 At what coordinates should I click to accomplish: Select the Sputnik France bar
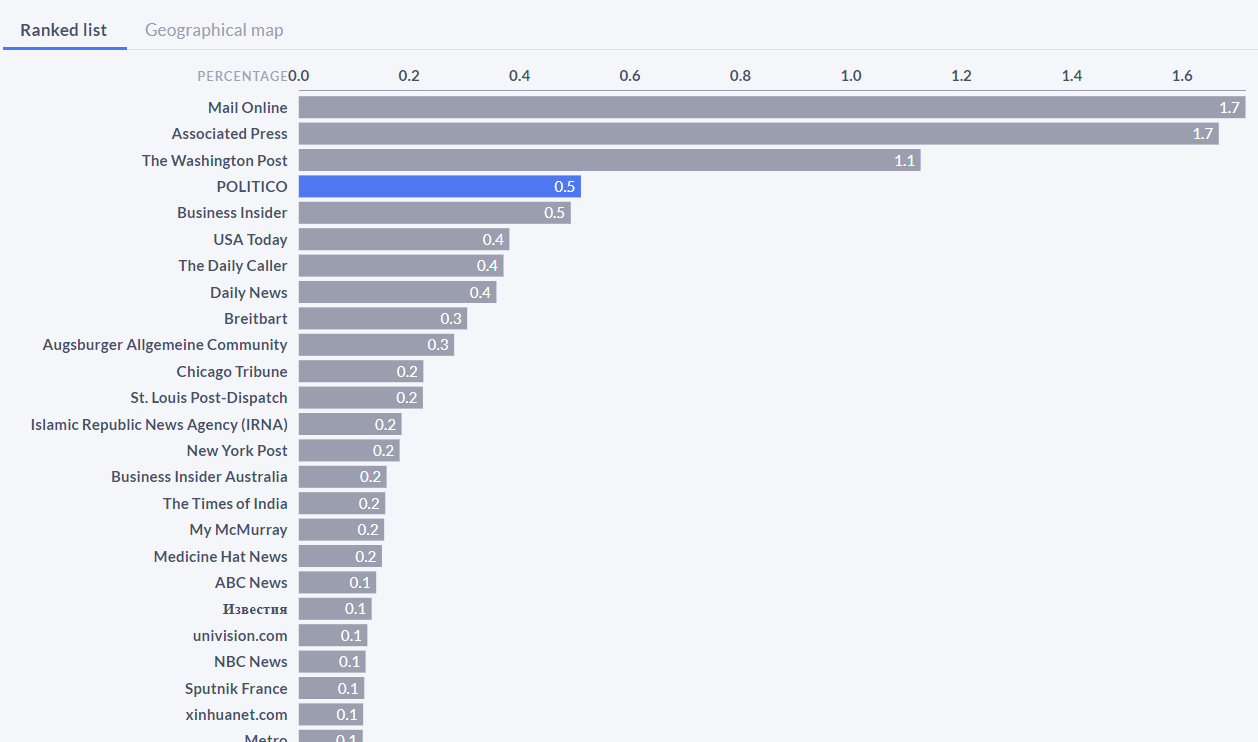tap(332, 688)
